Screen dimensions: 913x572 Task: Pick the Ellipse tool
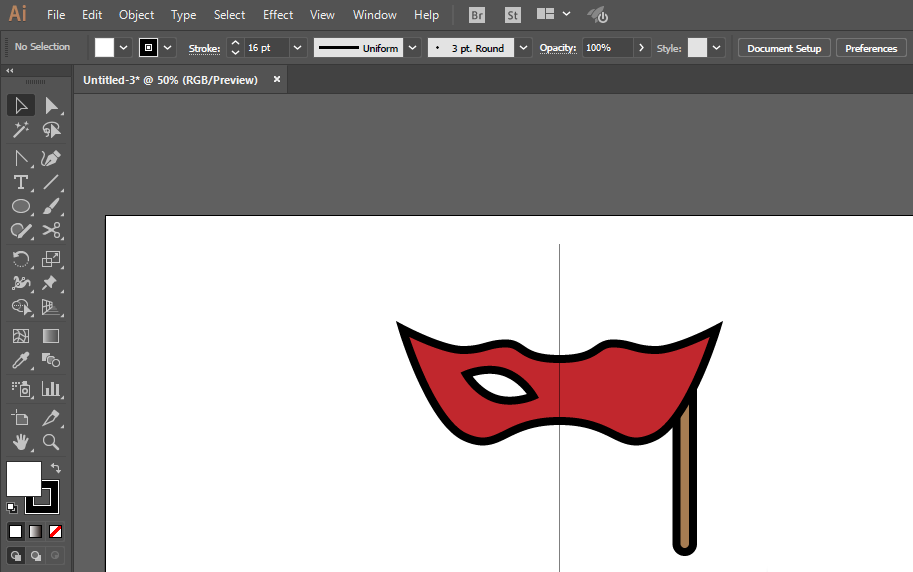point(20,207)
